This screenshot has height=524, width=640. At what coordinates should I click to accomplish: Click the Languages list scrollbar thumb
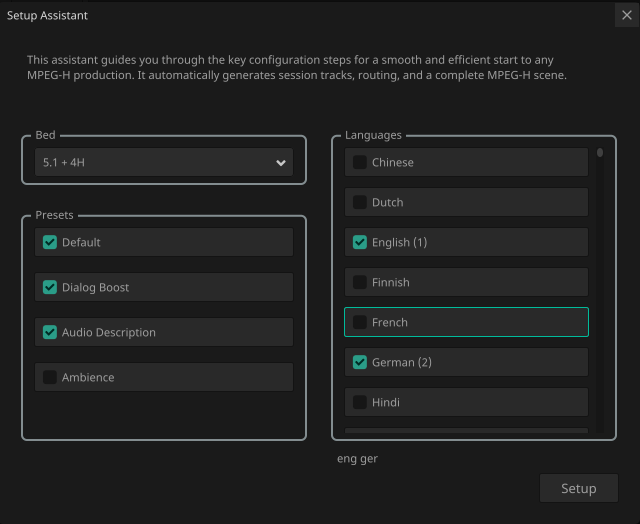pyautogui.click(x=600, y=153)
